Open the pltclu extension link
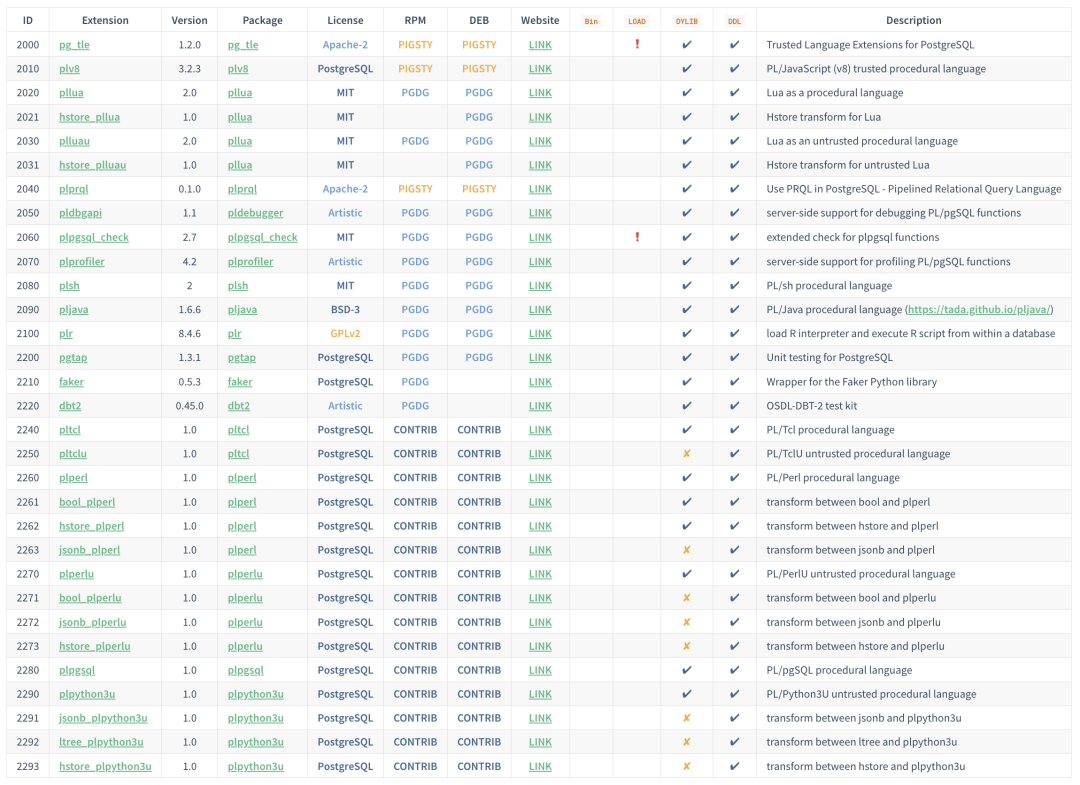The width and height of the screenshot is (1080, 785). click(73, 454)
